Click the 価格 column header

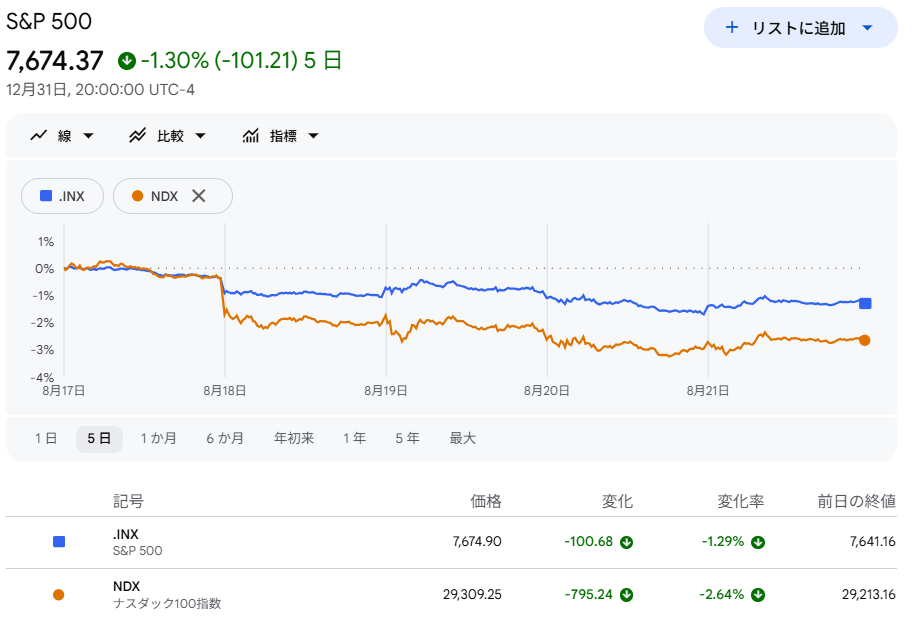pos(486,501)
